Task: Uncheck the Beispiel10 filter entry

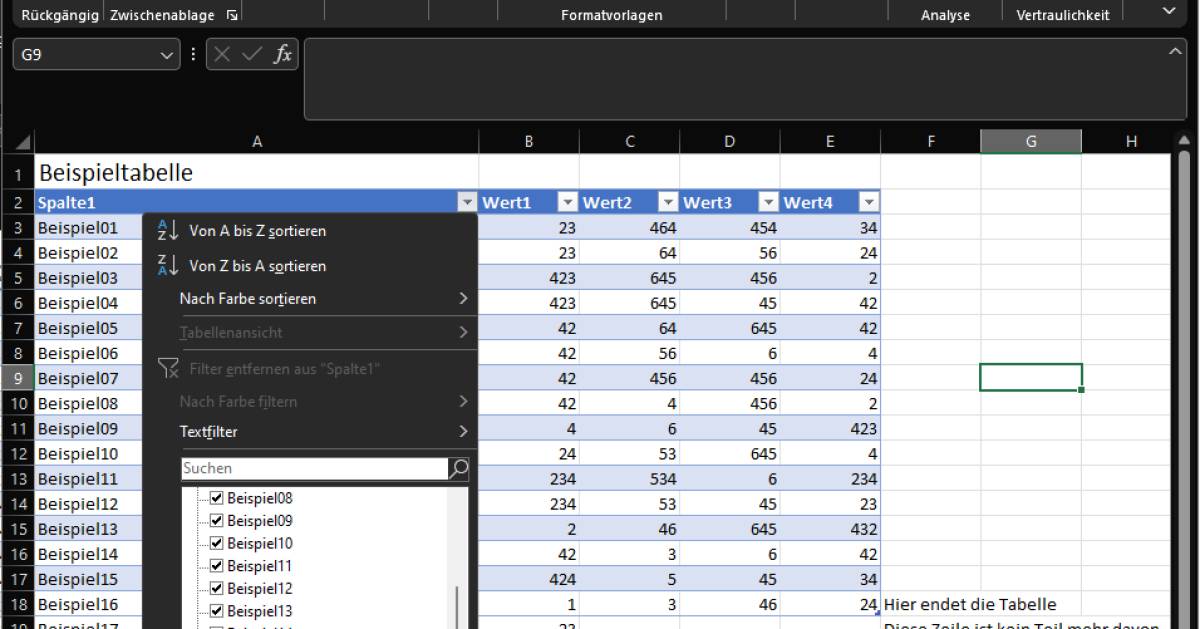Action: tap(214, 542)
